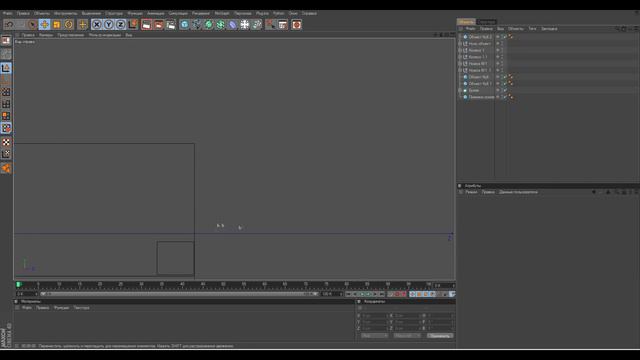640x360 pixels.
Task: Toggle the Z axis lock
Action: (x=120, y=24)
